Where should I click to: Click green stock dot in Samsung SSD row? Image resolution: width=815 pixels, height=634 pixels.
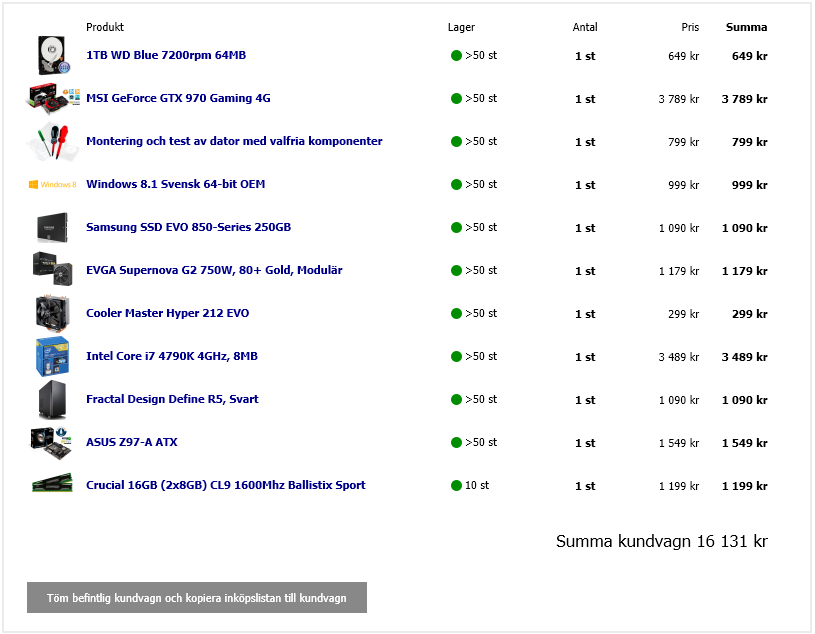click(456, 228)
